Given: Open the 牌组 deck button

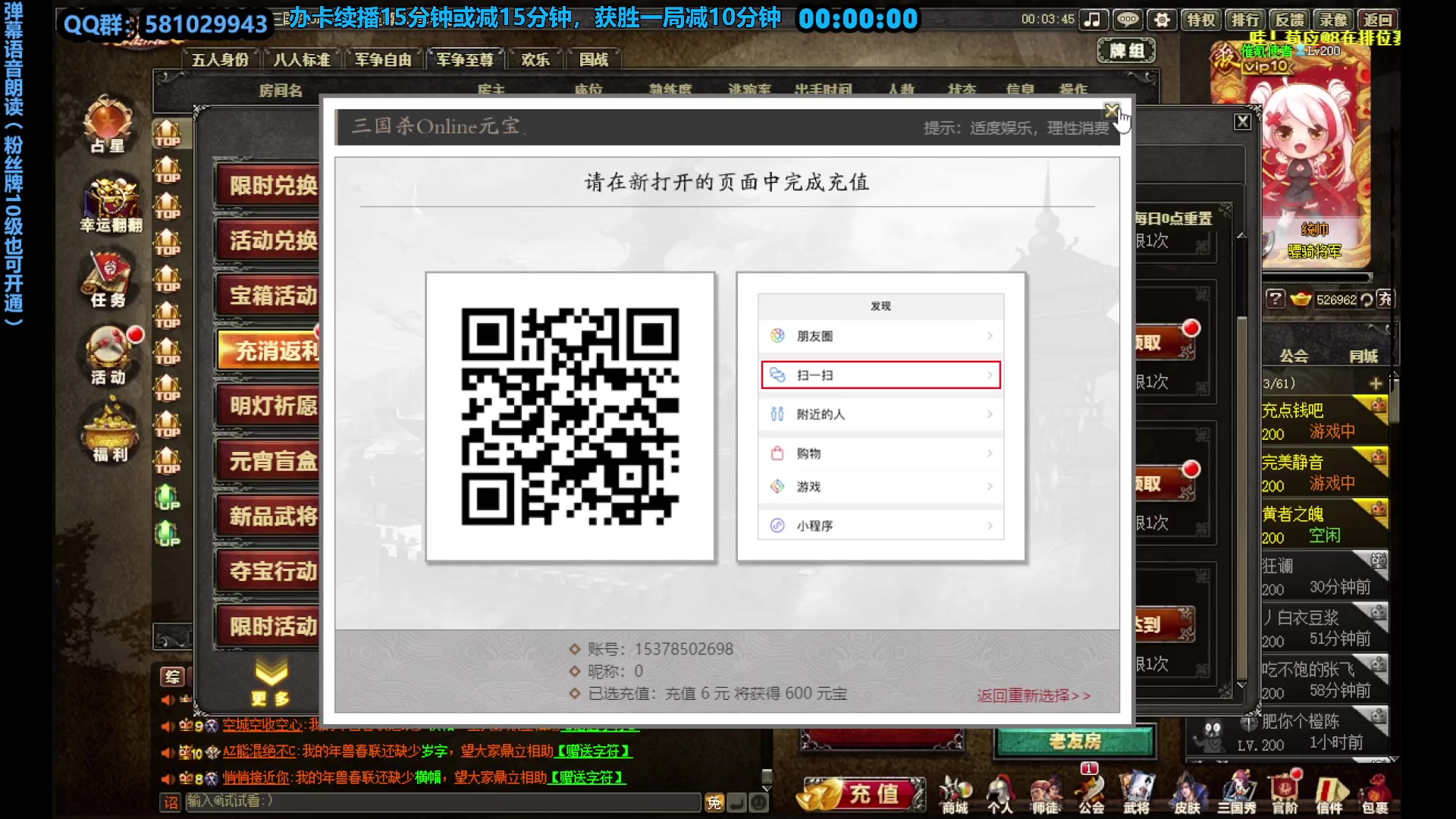Looking at the screenshot, I should pyautogui.click(x=1126, y=51).
